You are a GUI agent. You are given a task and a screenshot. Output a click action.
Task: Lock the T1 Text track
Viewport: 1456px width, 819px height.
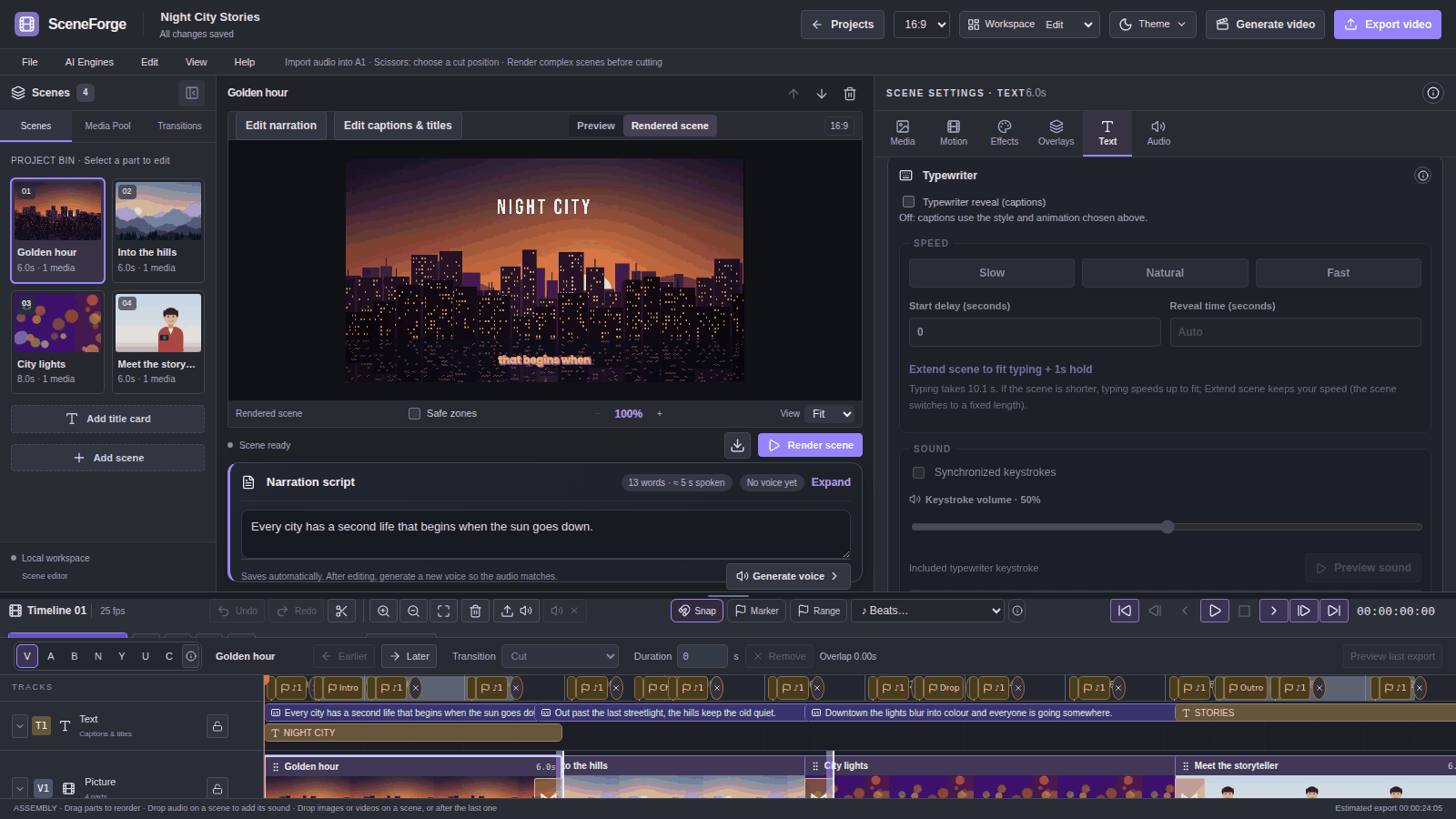tap(217, 726)
